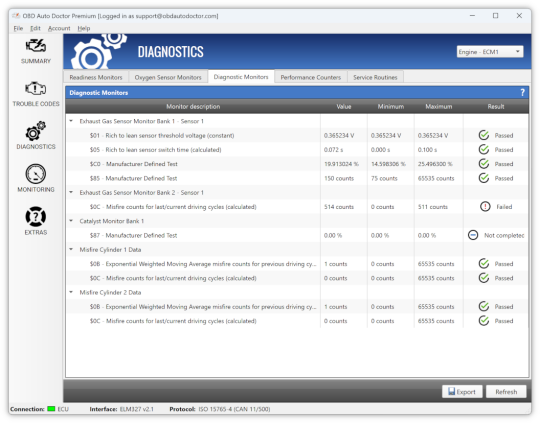Collapse Misfire Cylinder 2 Data group
This screenshot has width=540, height=423.
pyautogui.click(x=71, y=292)
